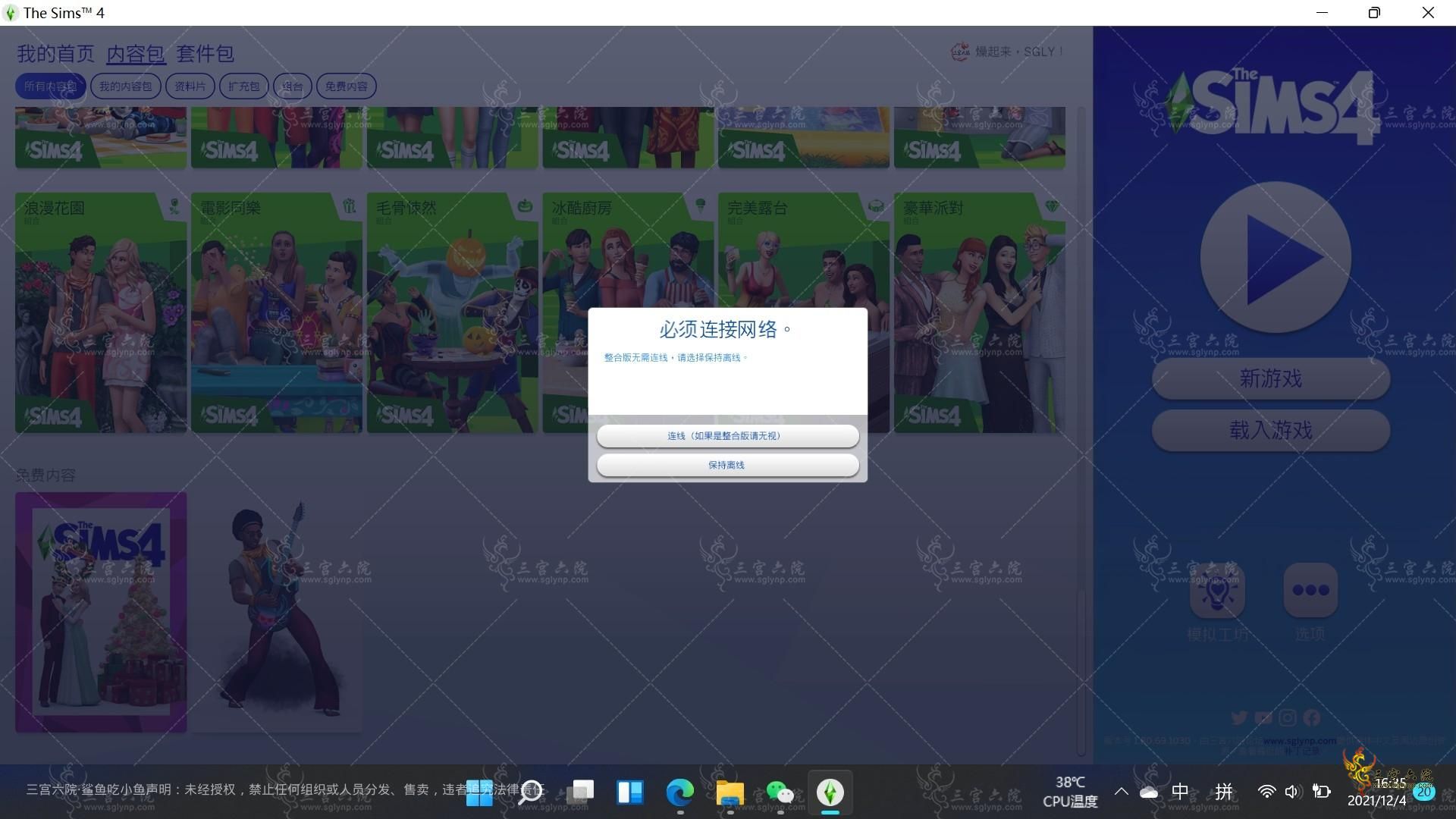Click the 连线 (如果是整合版请无视) button

727,436
